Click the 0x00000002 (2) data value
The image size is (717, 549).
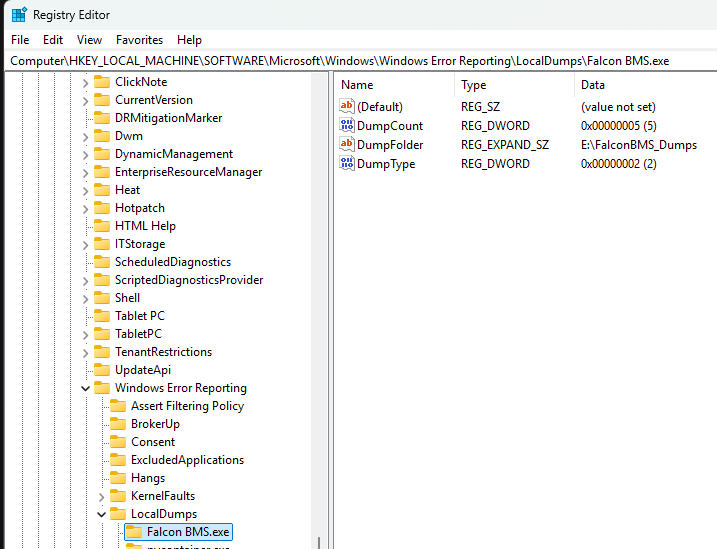618,164
